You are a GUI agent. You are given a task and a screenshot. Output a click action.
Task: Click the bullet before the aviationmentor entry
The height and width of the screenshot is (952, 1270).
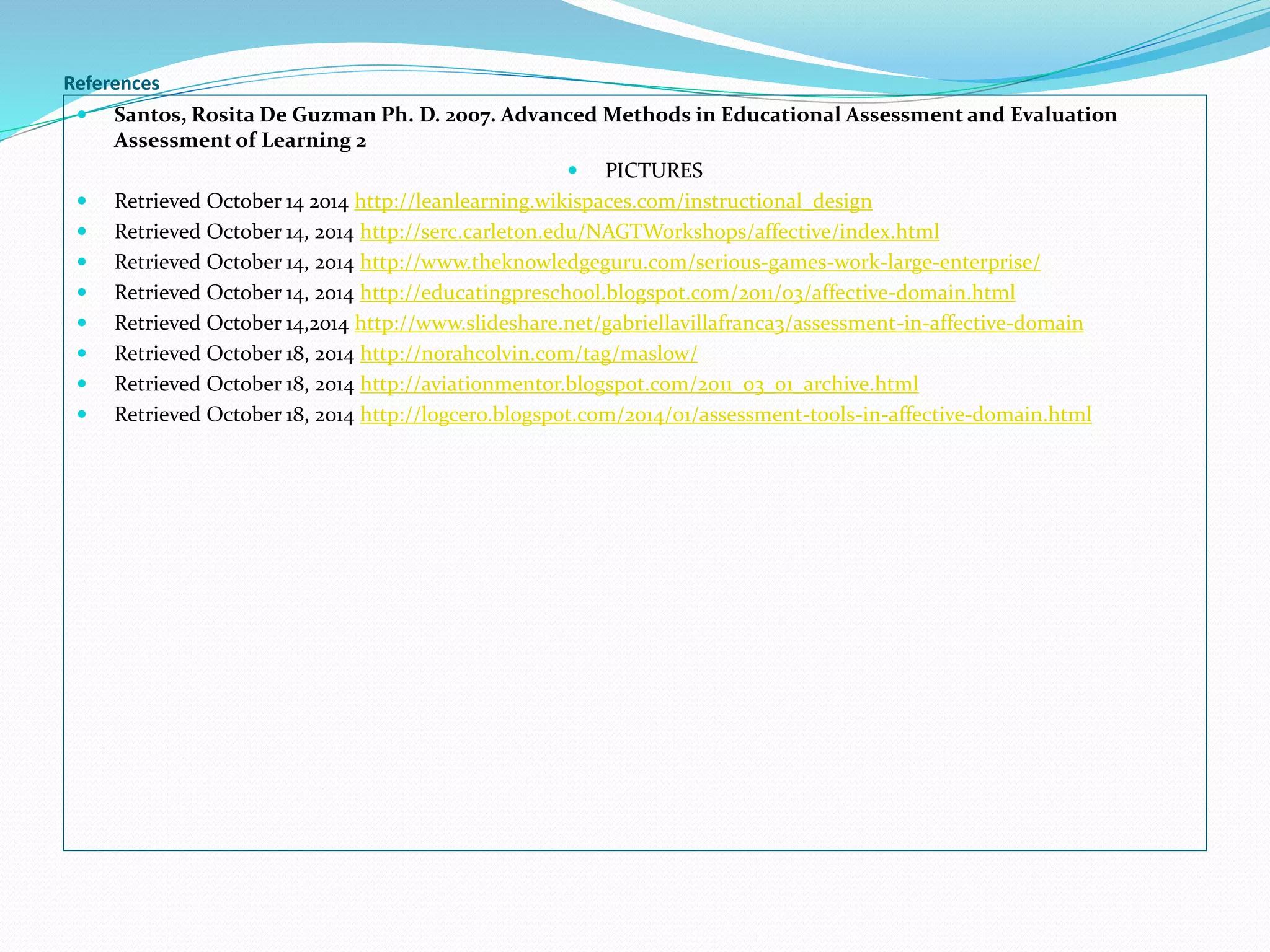pyautogui.click(x=82, y=384)
